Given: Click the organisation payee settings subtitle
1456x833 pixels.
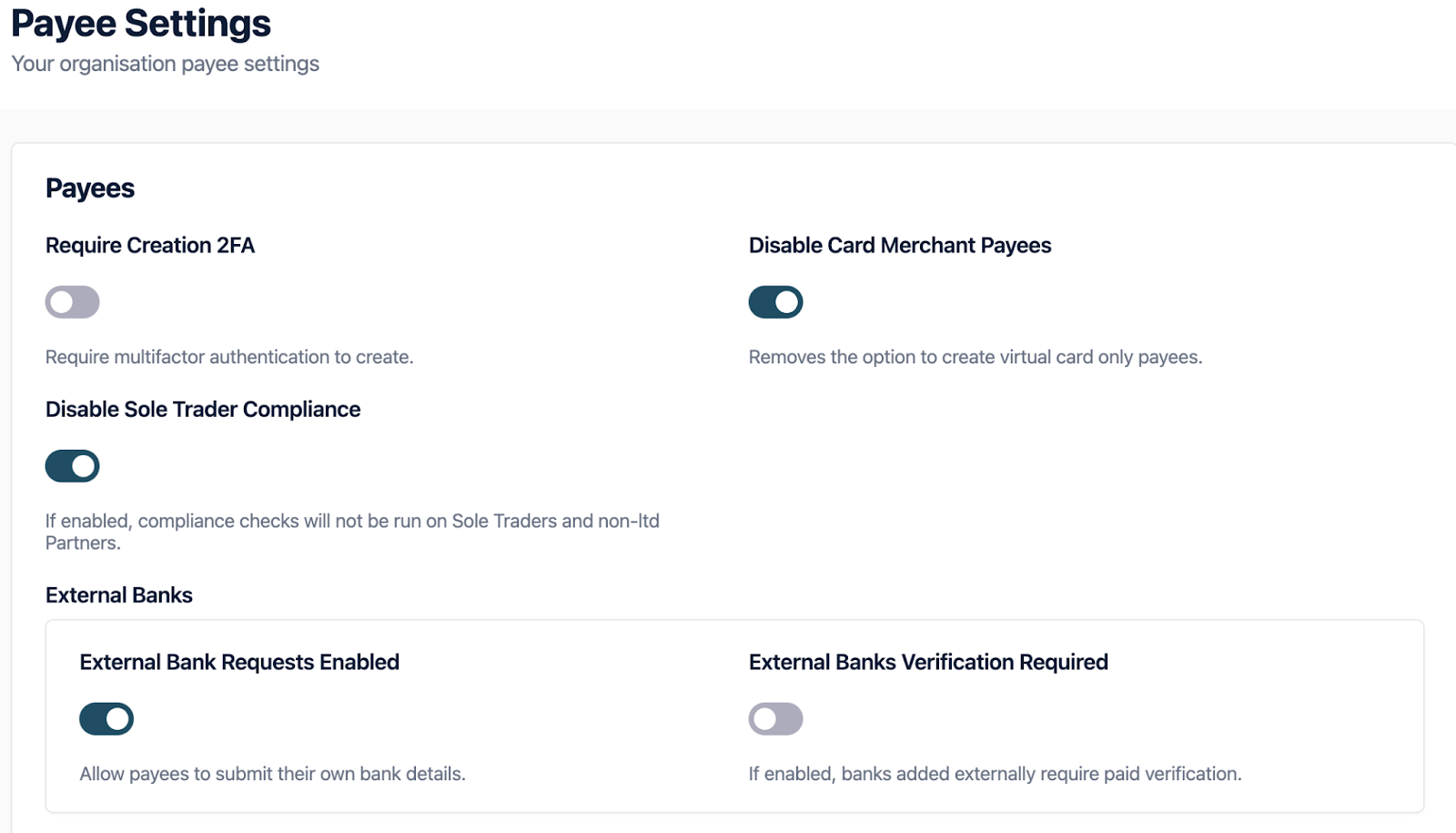Looking at the screenshot, I should click(165, 64).
